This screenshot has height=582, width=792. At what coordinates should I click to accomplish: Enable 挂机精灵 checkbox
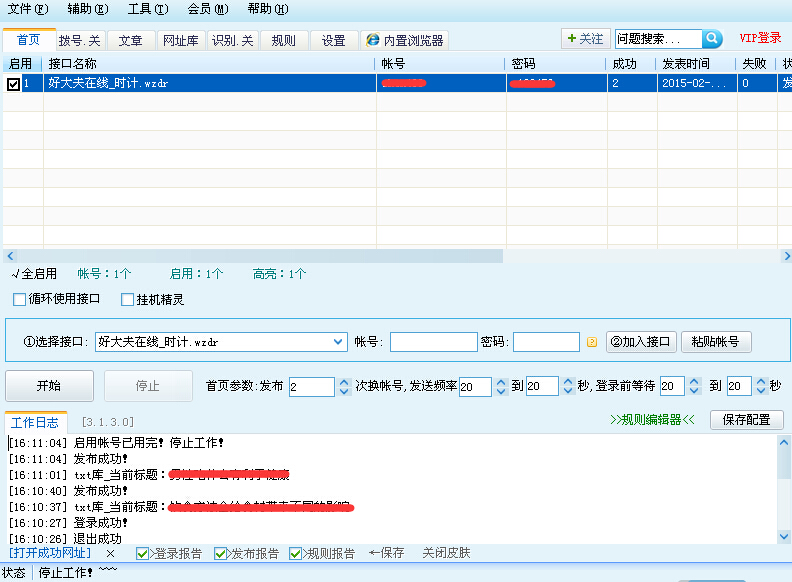point(127,300)
